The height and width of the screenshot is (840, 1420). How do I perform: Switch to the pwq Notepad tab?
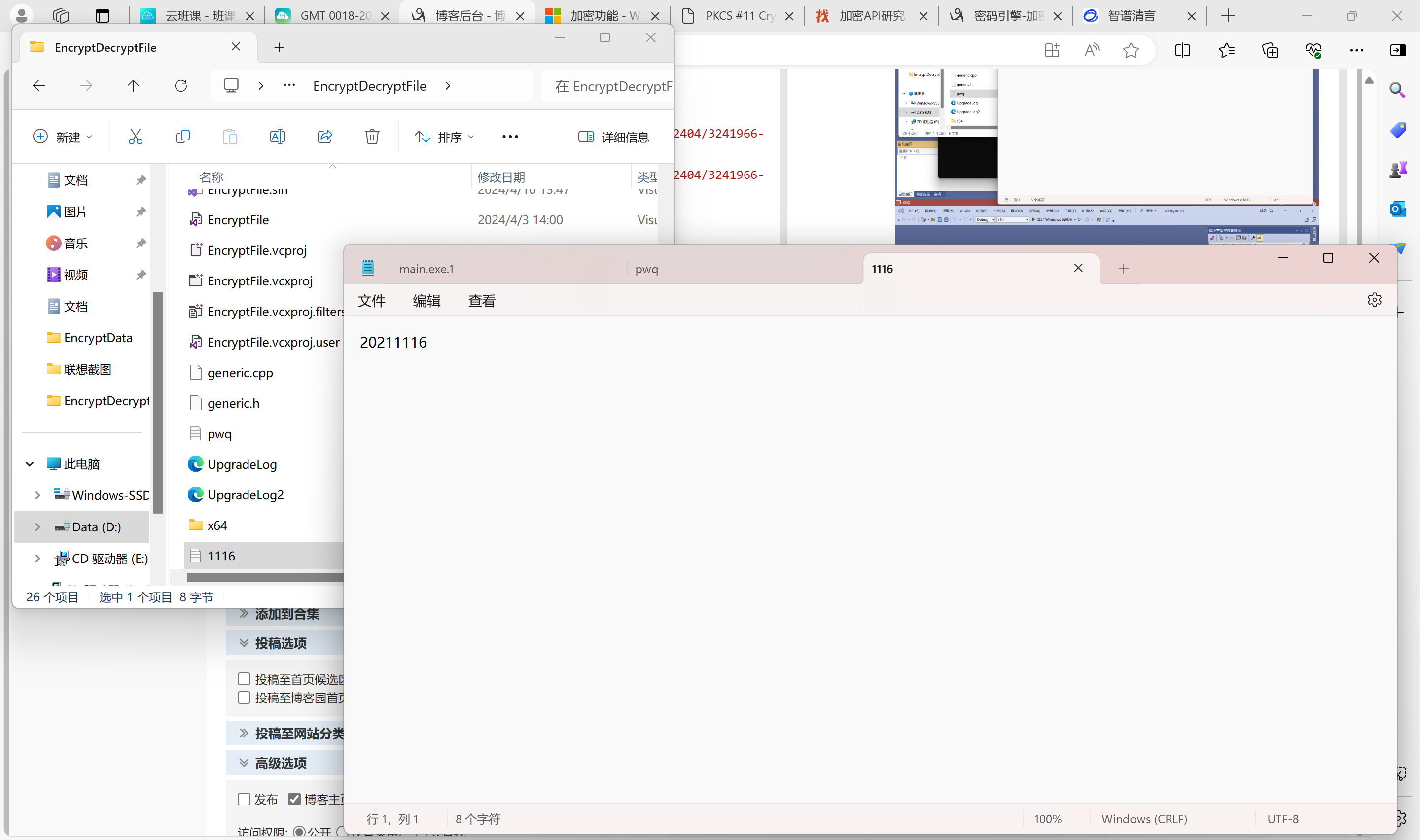pyautogui.click(x=647, y=269)
